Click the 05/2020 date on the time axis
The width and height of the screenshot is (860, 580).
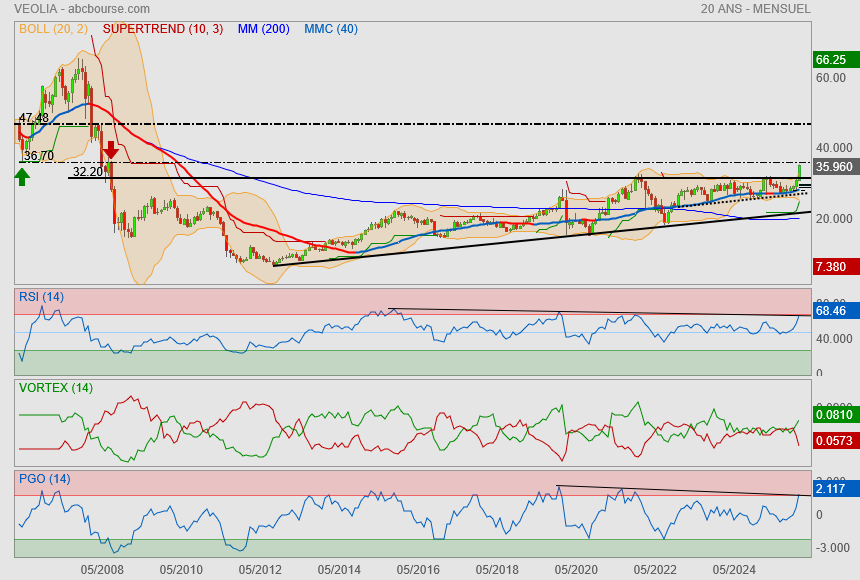[x=576, y=569]
